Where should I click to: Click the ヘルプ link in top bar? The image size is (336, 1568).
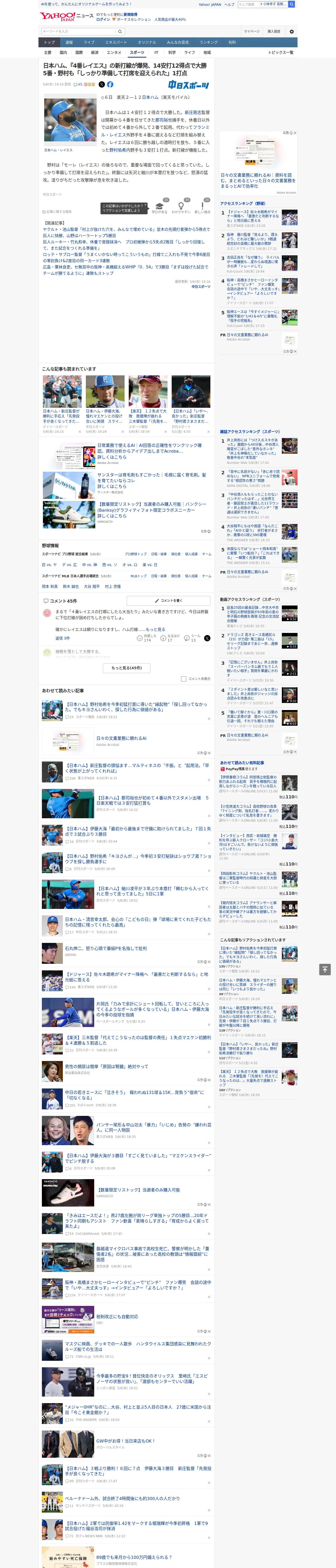click(229, 4)
